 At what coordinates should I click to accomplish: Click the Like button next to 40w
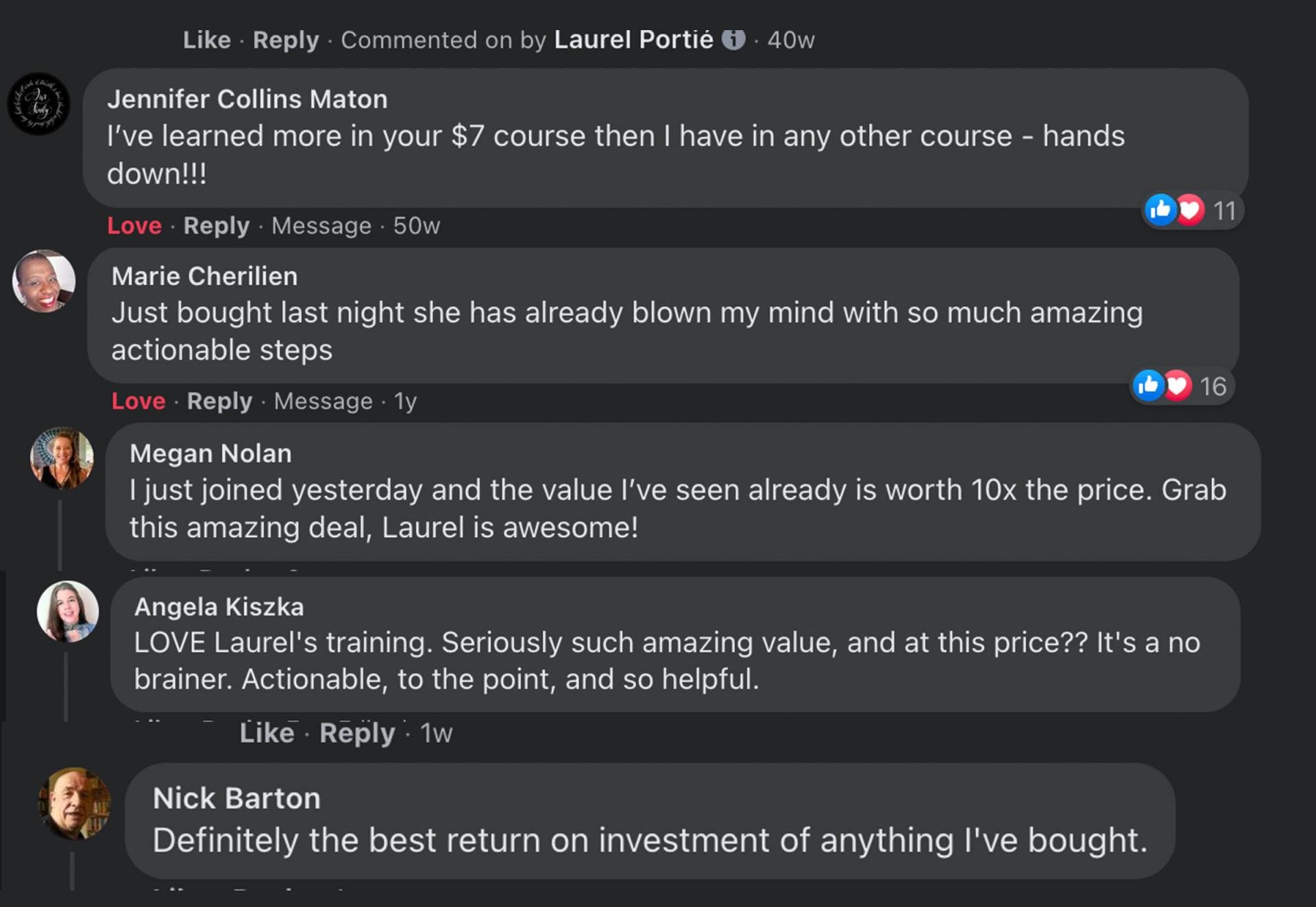(x=206, y=40)
